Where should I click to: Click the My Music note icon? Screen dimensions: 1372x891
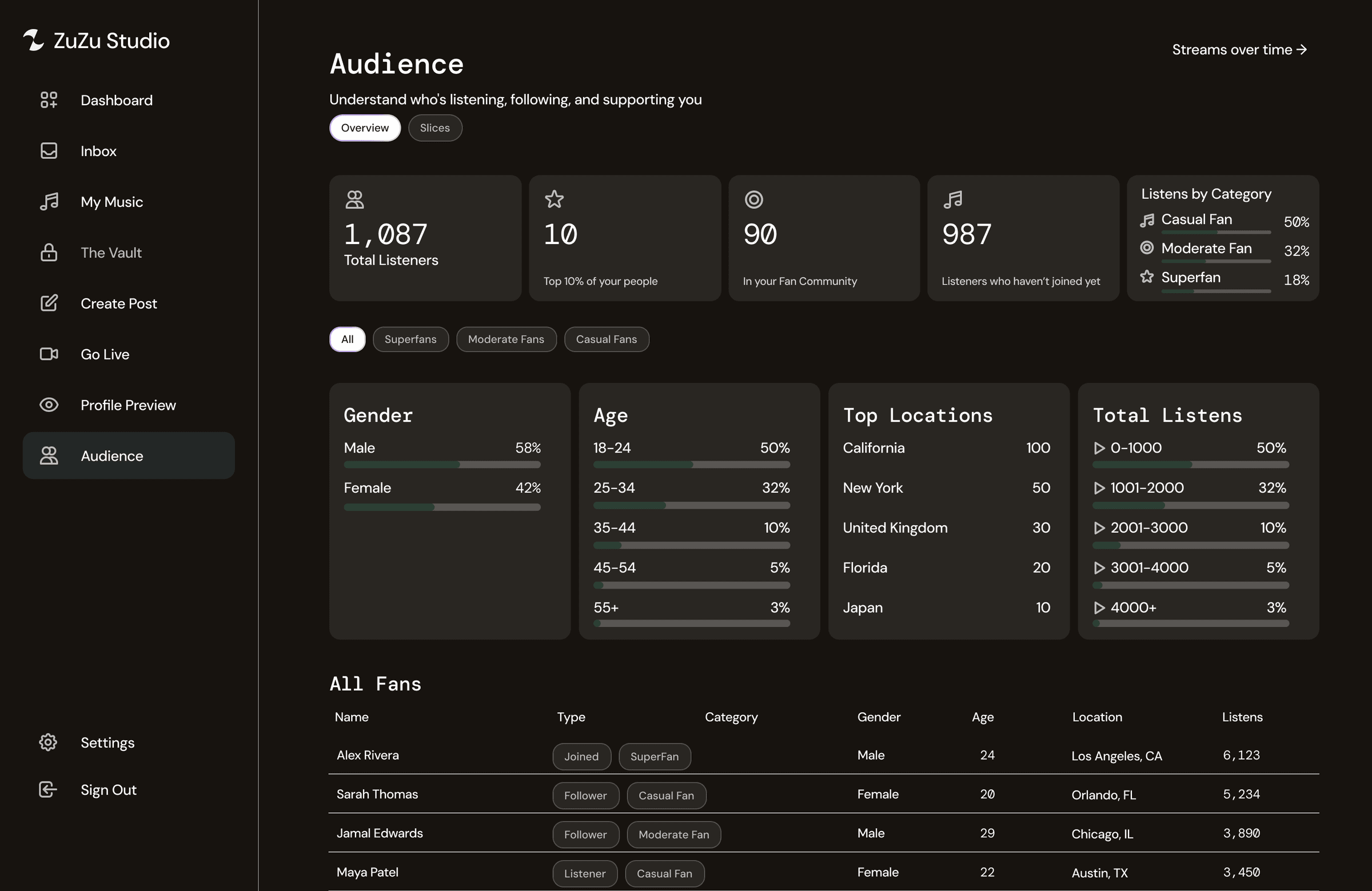(49, 201)
